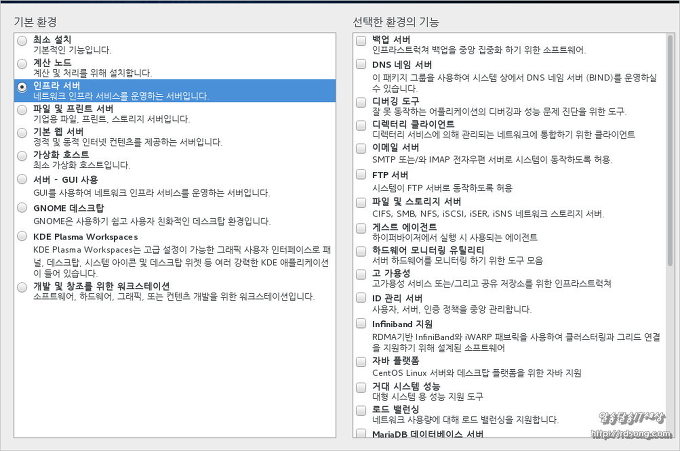The height and width of the screenshot is (451, 680).
Task: Select 서버 - GUI 사용 radio button
Action: (22, 180)
